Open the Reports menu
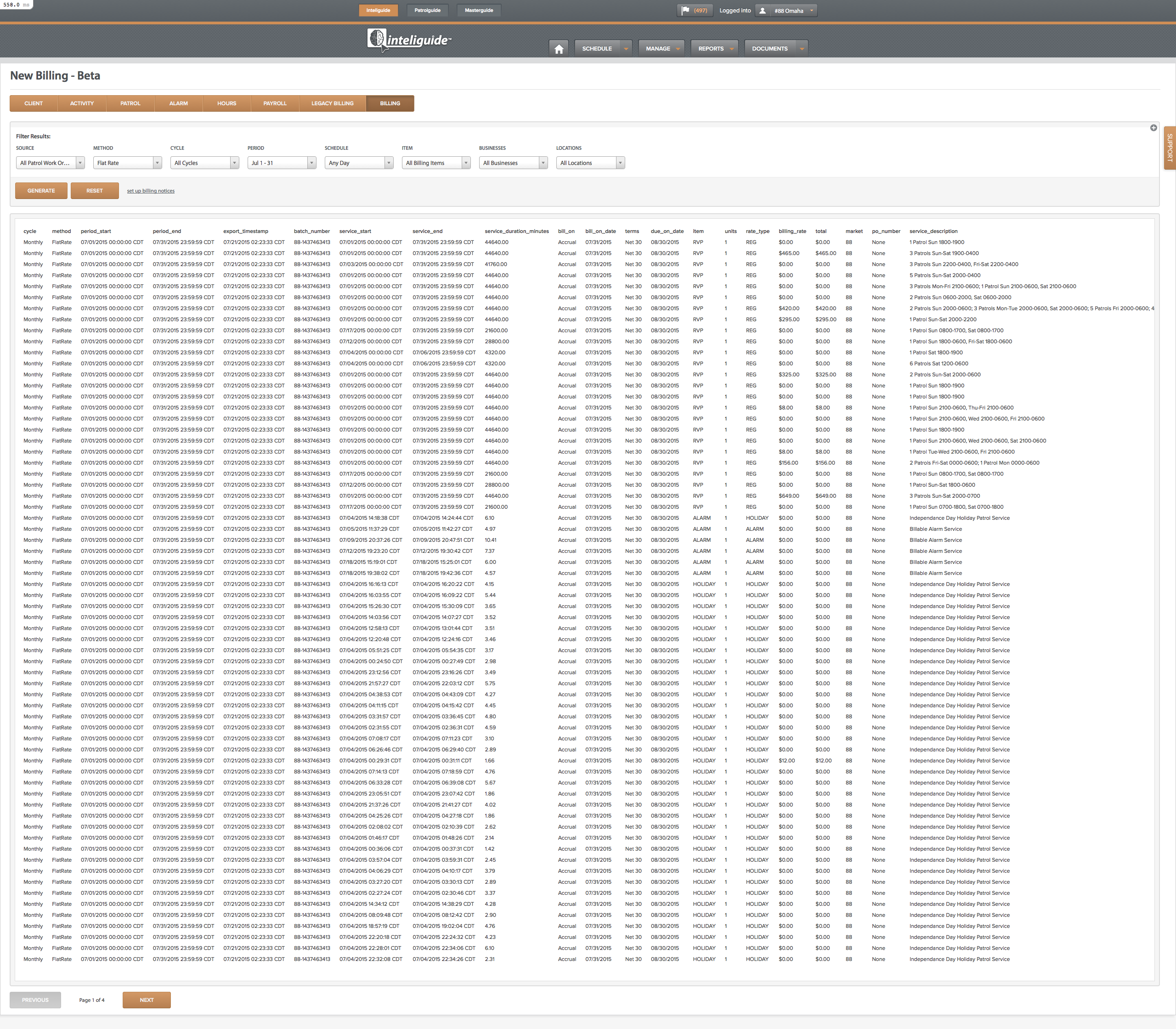 point(714,49)
